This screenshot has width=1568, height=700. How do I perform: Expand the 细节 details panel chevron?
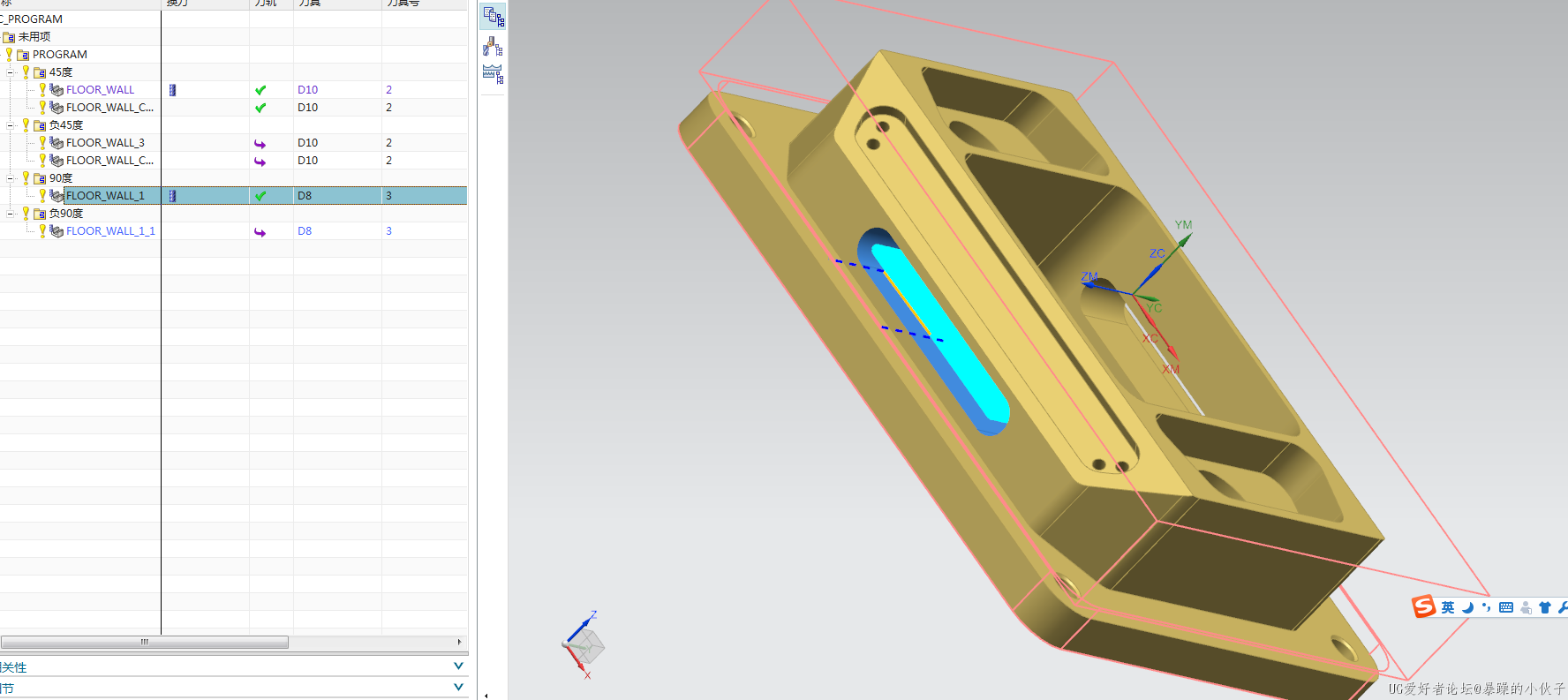coord(458,687)
